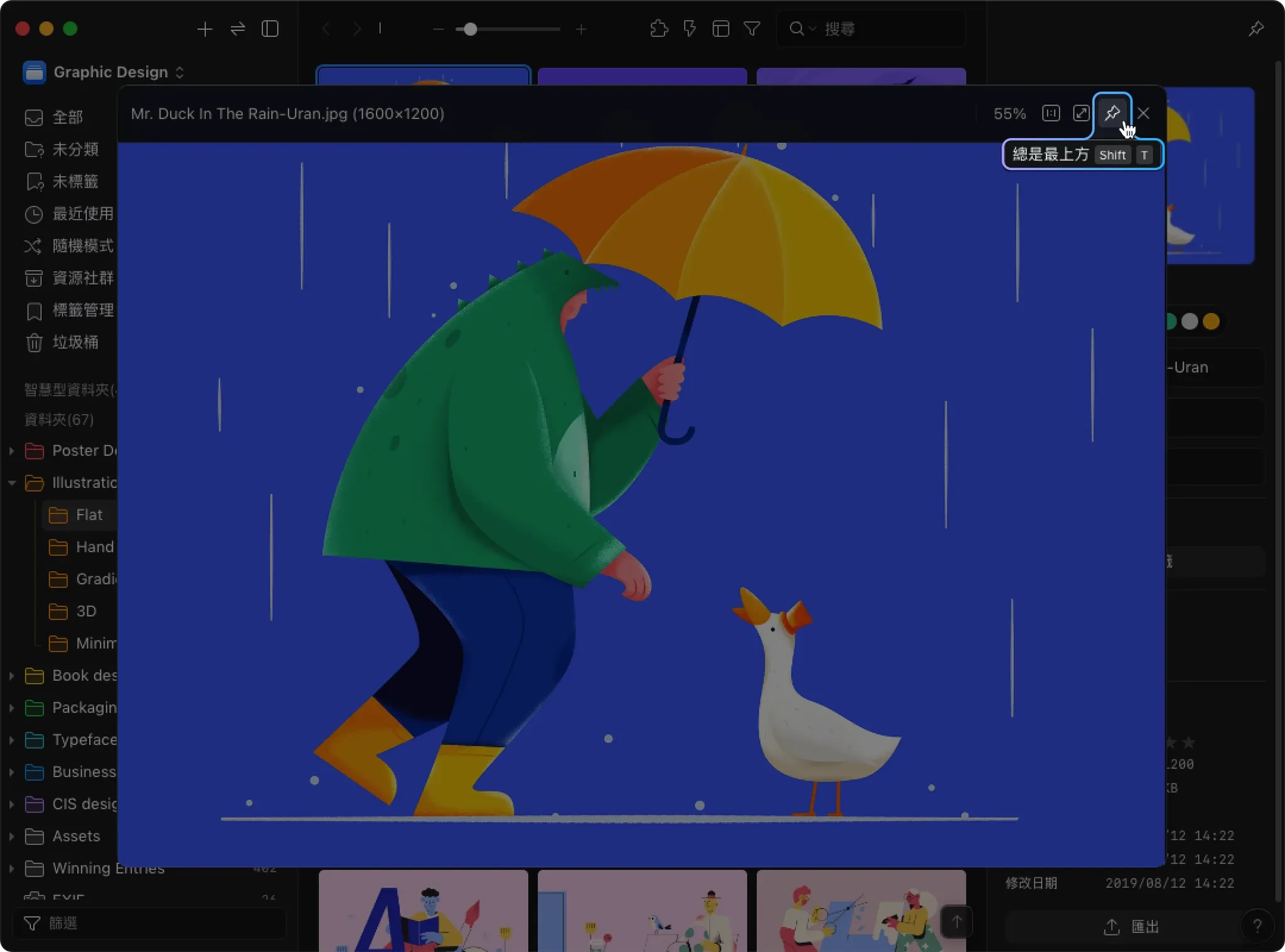Click the star rating in inspector
The image size is (1285, 952).
click(x=1181, y=743)
